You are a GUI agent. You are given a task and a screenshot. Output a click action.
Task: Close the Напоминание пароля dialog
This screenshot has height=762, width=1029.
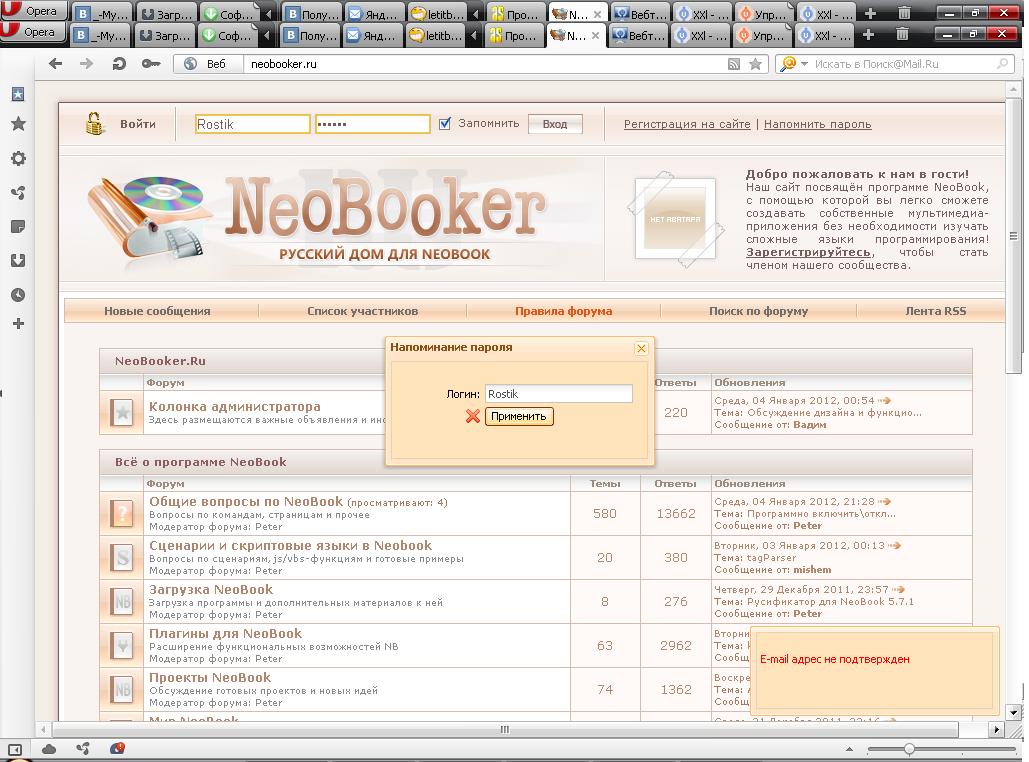641,349
